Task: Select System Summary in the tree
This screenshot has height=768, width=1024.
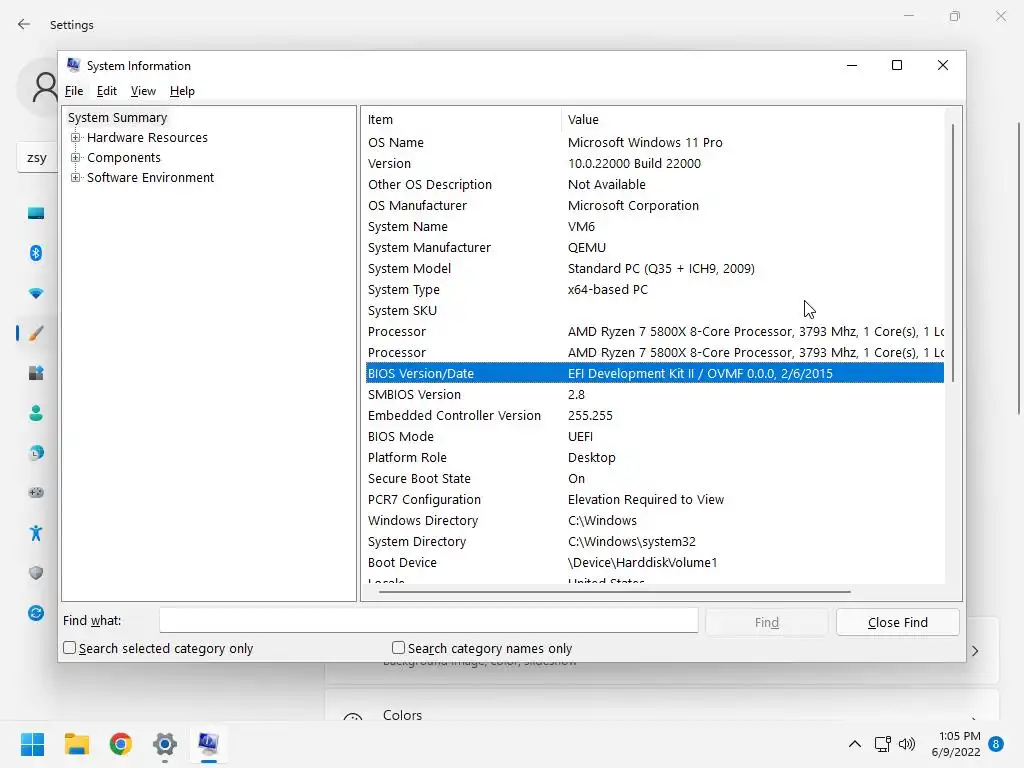Action: (x=118, y=118)
